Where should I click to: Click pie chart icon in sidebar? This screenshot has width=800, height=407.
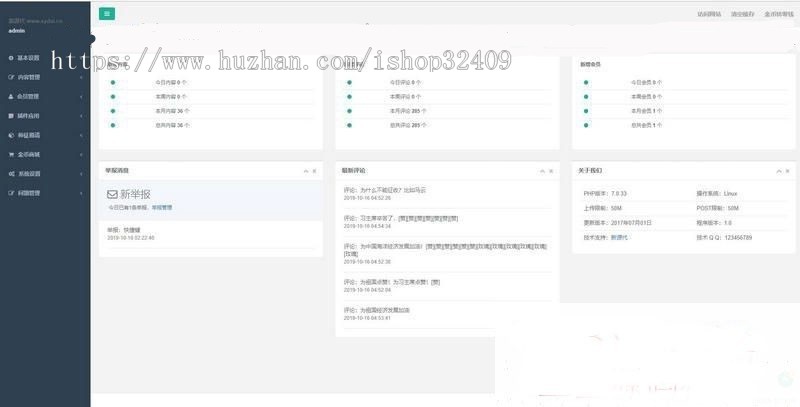tap(11, 135)
